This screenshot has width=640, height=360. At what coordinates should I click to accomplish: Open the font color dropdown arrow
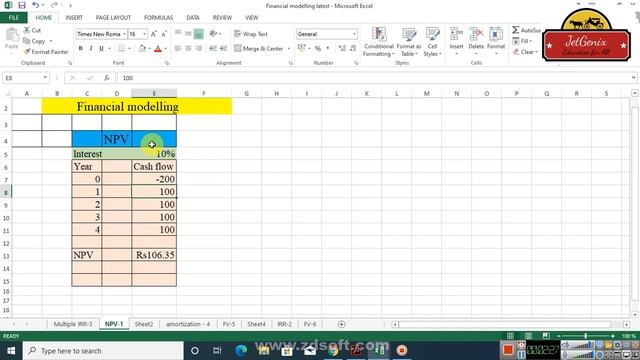[166, 49]
